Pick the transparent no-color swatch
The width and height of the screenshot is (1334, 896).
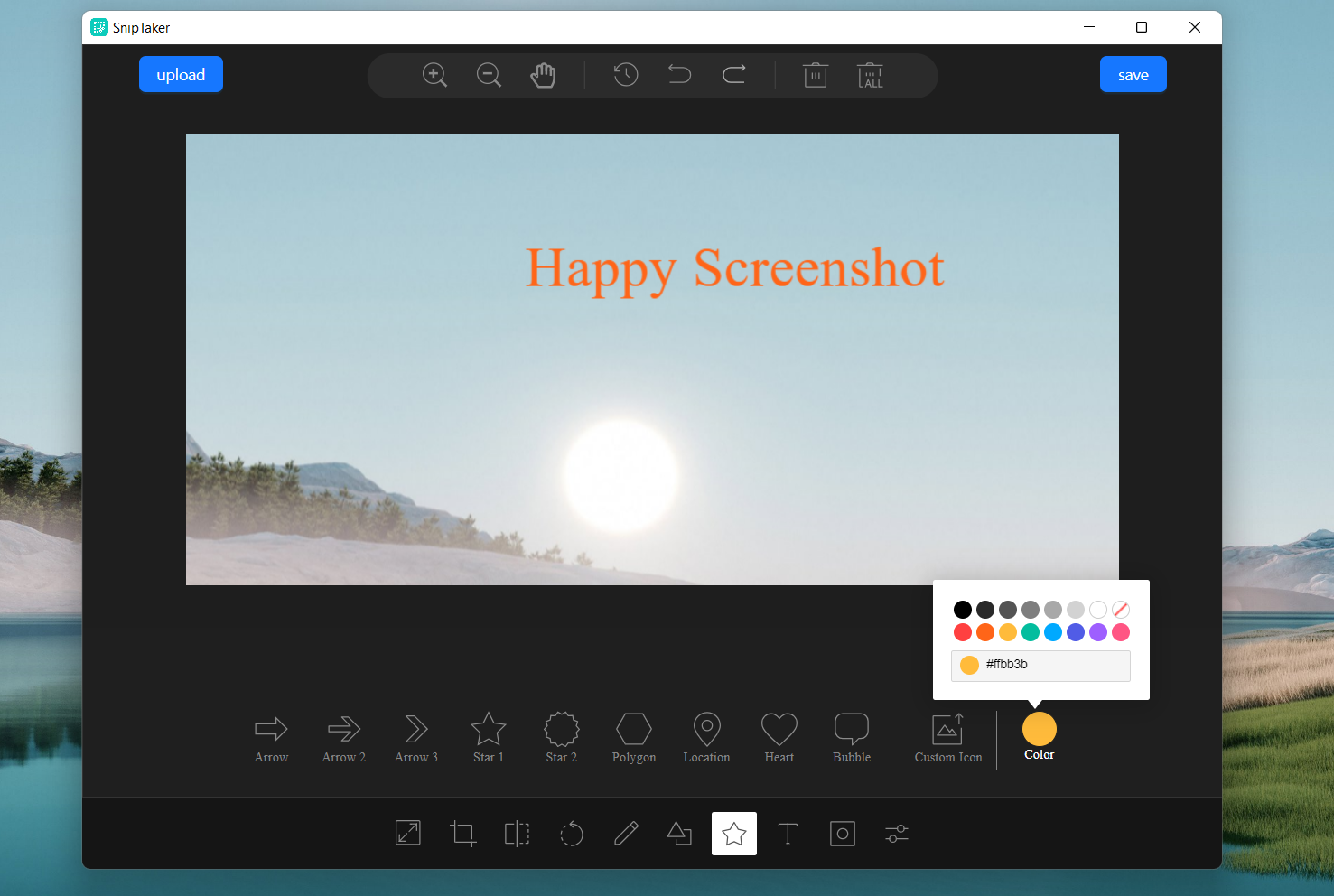[x=1121, y=610]
